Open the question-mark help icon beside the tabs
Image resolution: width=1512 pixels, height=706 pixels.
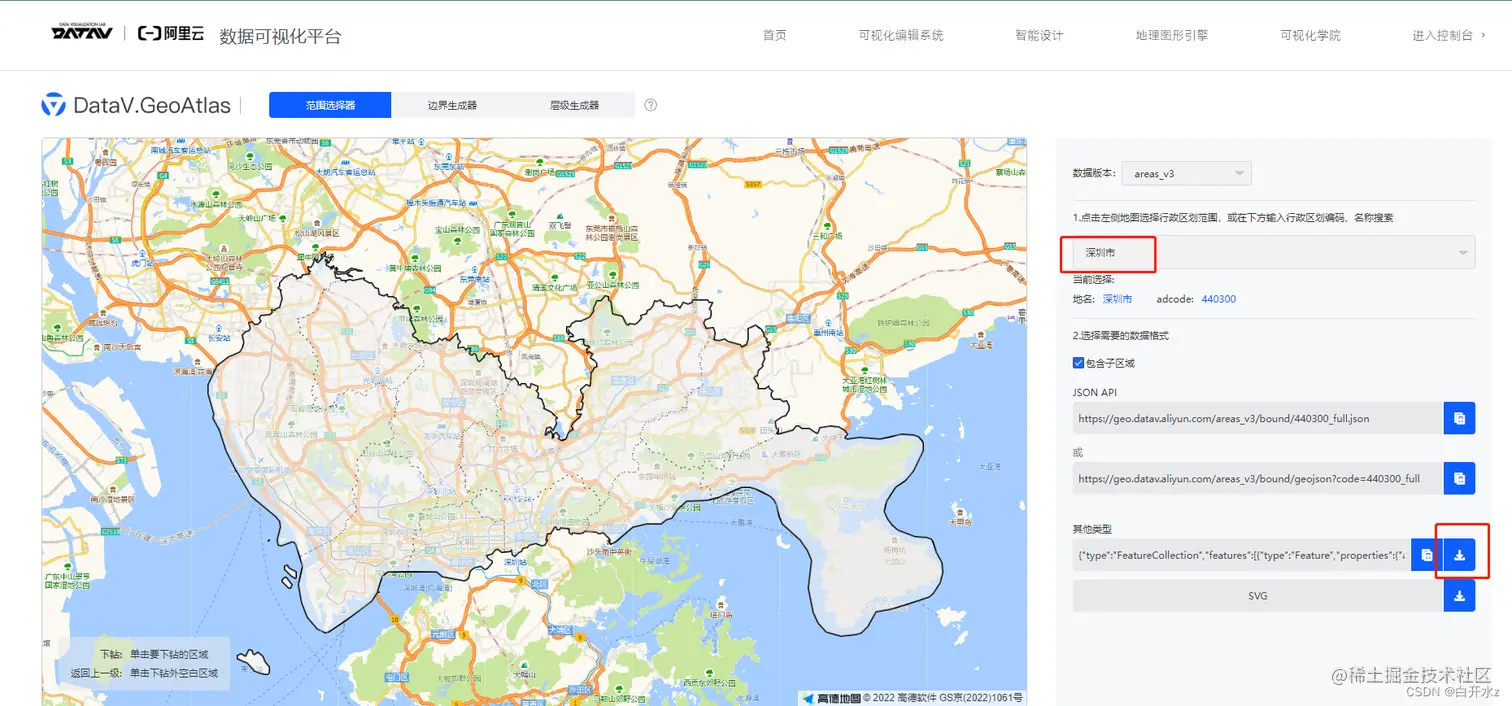click(x=651, y=105)
